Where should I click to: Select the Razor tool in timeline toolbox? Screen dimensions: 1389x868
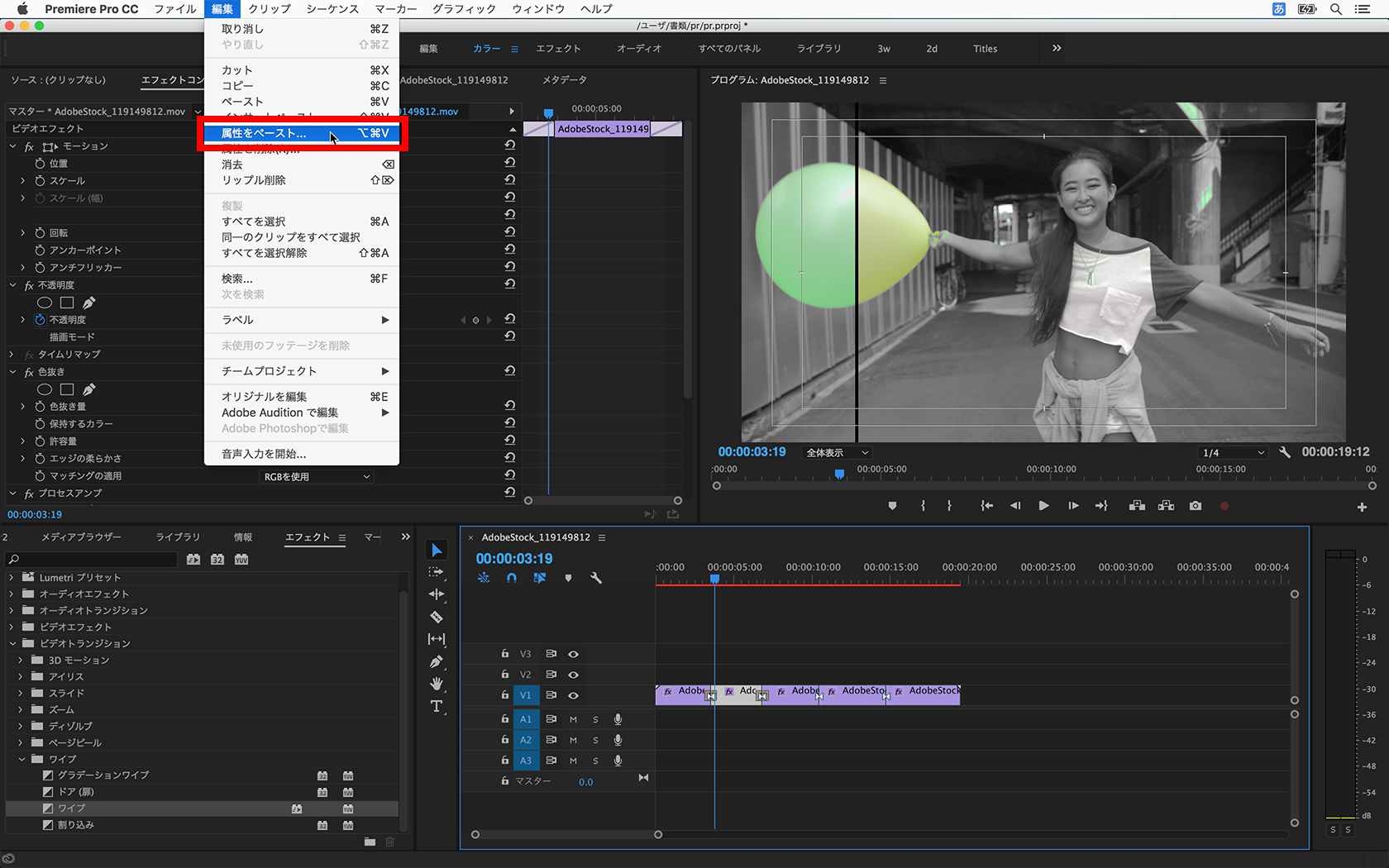tap(437, 617)
